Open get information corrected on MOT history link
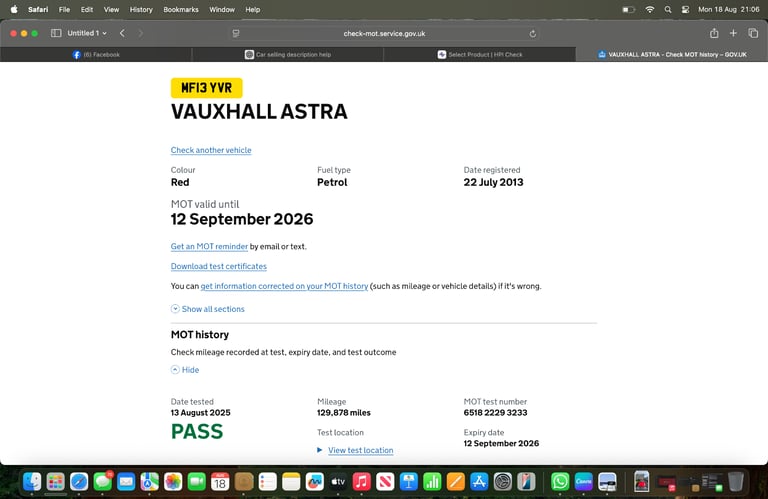This screenshot has width=768, height=499. [x=284, y=286]
